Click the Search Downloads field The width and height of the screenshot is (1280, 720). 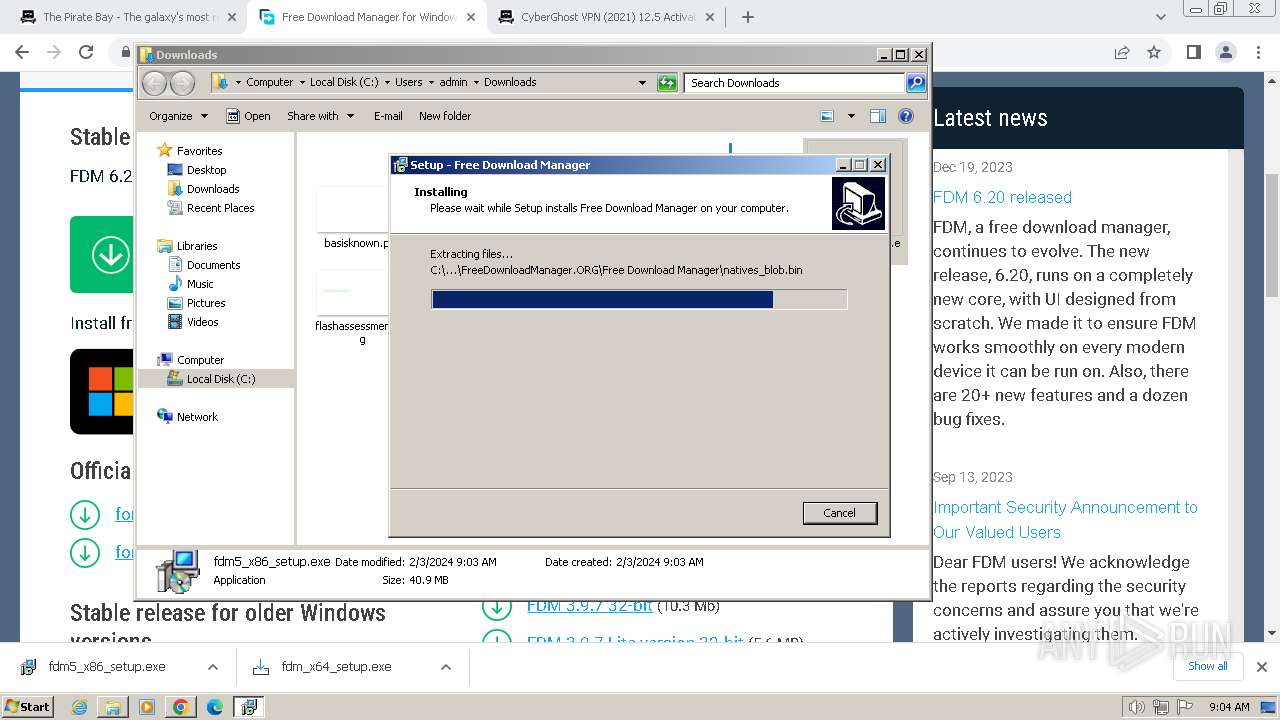(x=795, y=83)
